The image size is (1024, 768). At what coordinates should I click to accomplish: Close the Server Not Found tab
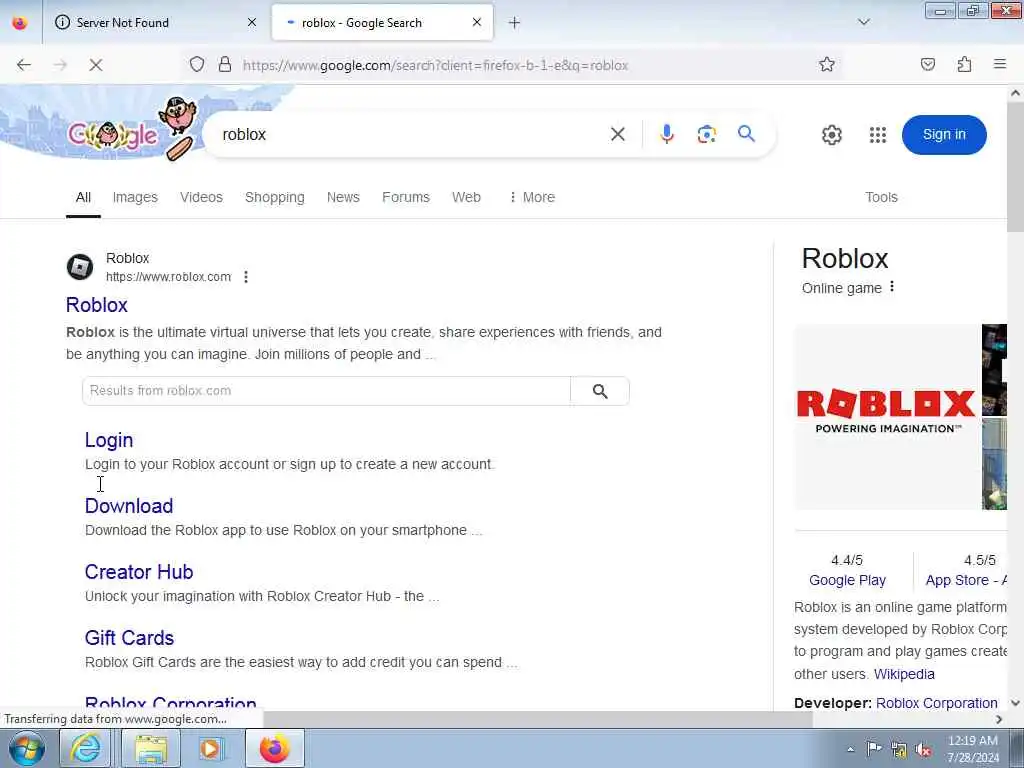(252, 23)
